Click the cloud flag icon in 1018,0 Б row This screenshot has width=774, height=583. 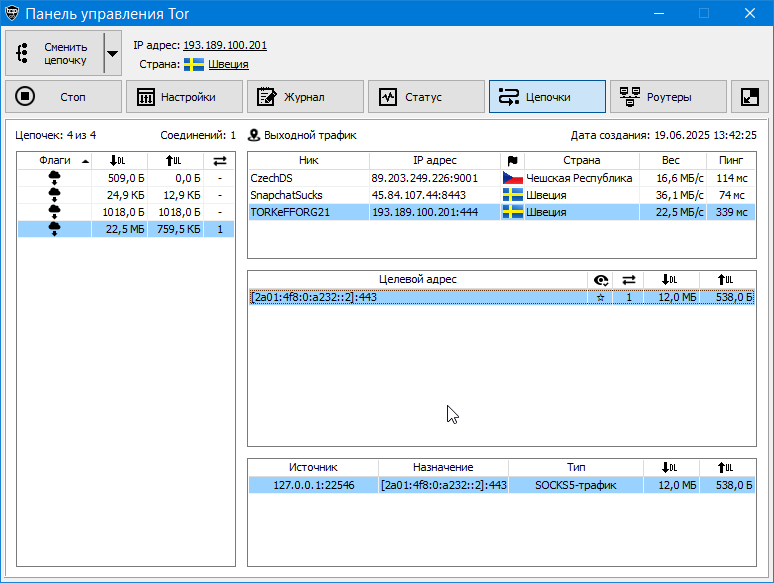point(54,212)
